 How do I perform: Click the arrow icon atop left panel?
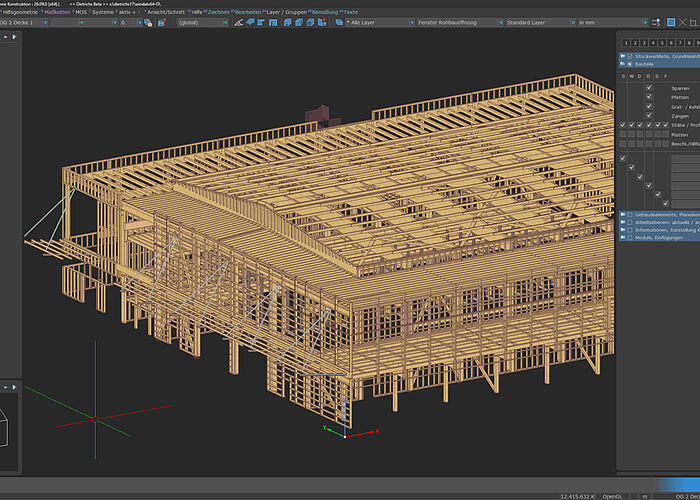click(x=14, y=37)
